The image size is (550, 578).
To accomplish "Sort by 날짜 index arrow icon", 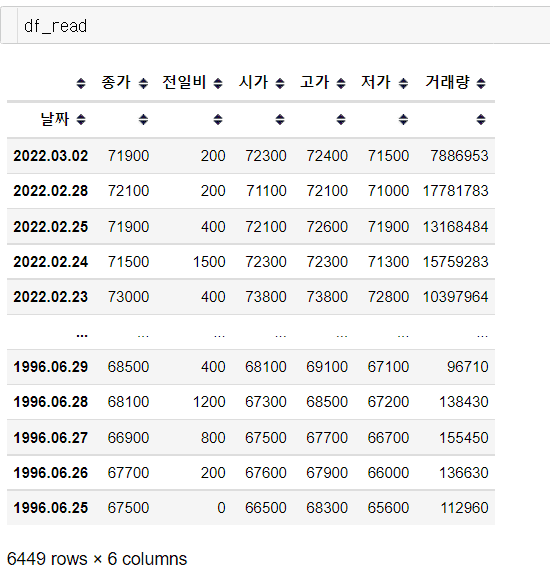I will pos(81,119).
